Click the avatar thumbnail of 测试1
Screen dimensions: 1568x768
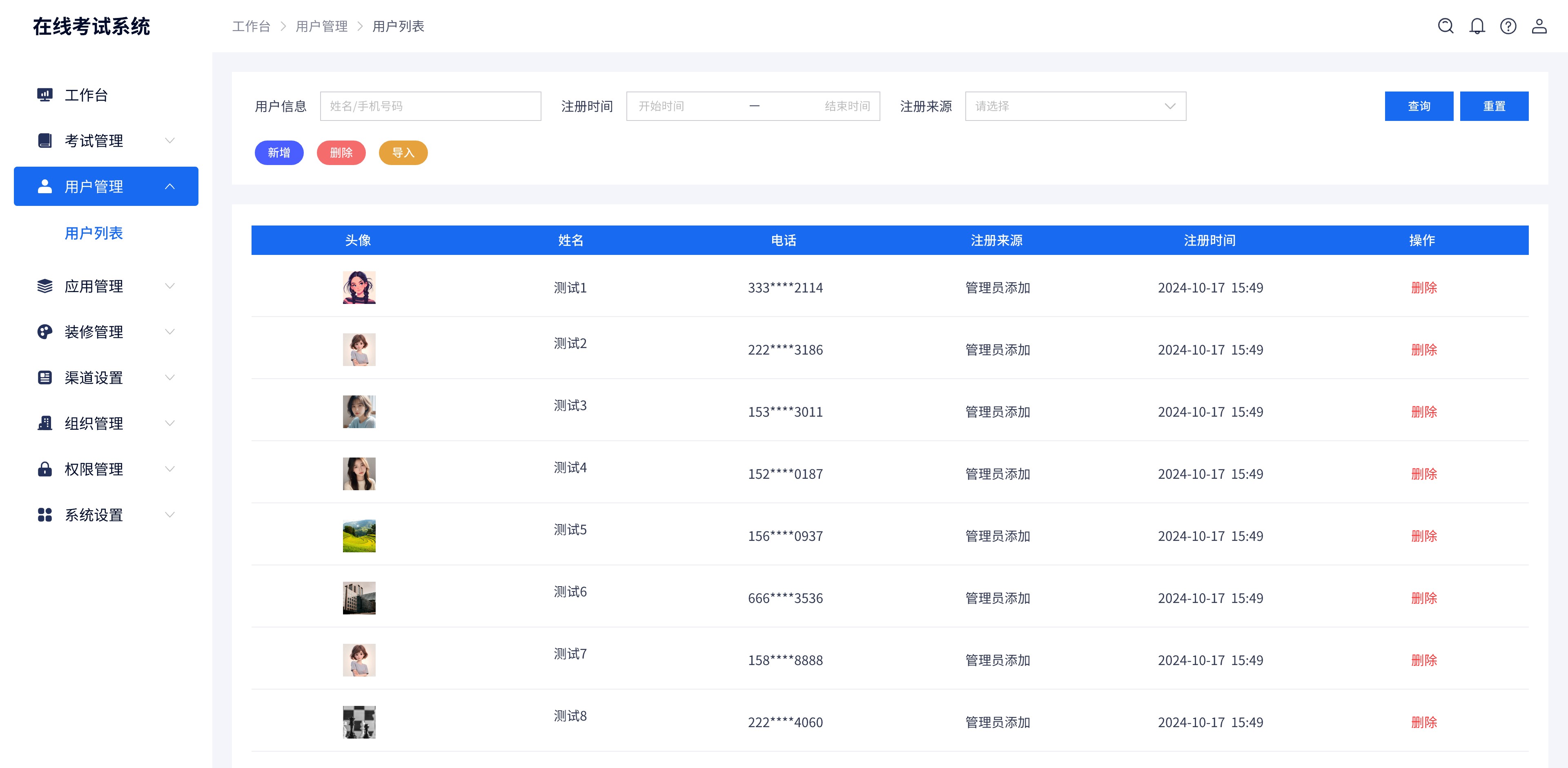359,288
